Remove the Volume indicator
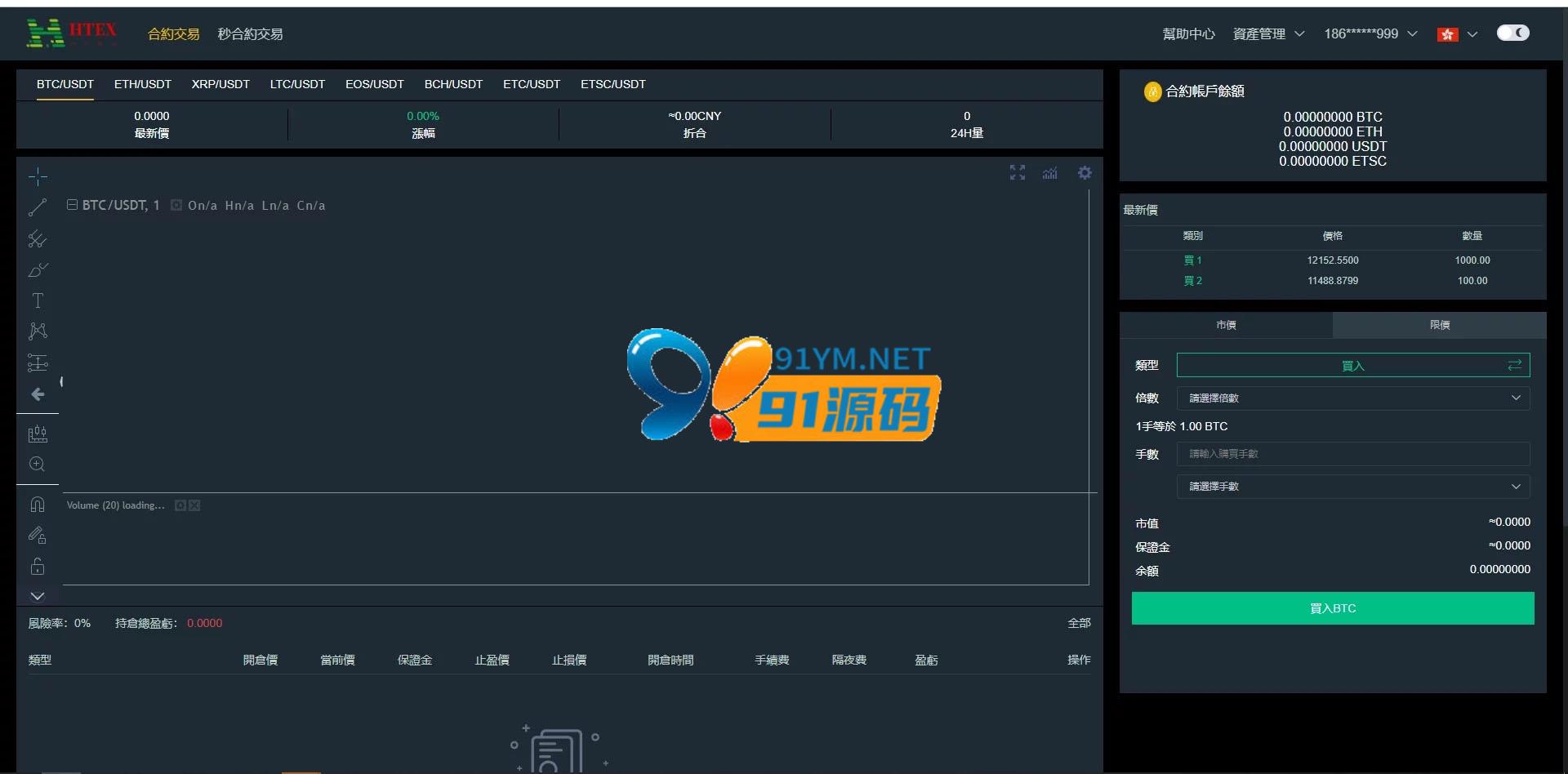The height and width of the screenshot is (774, 1568). click(194, 505)
